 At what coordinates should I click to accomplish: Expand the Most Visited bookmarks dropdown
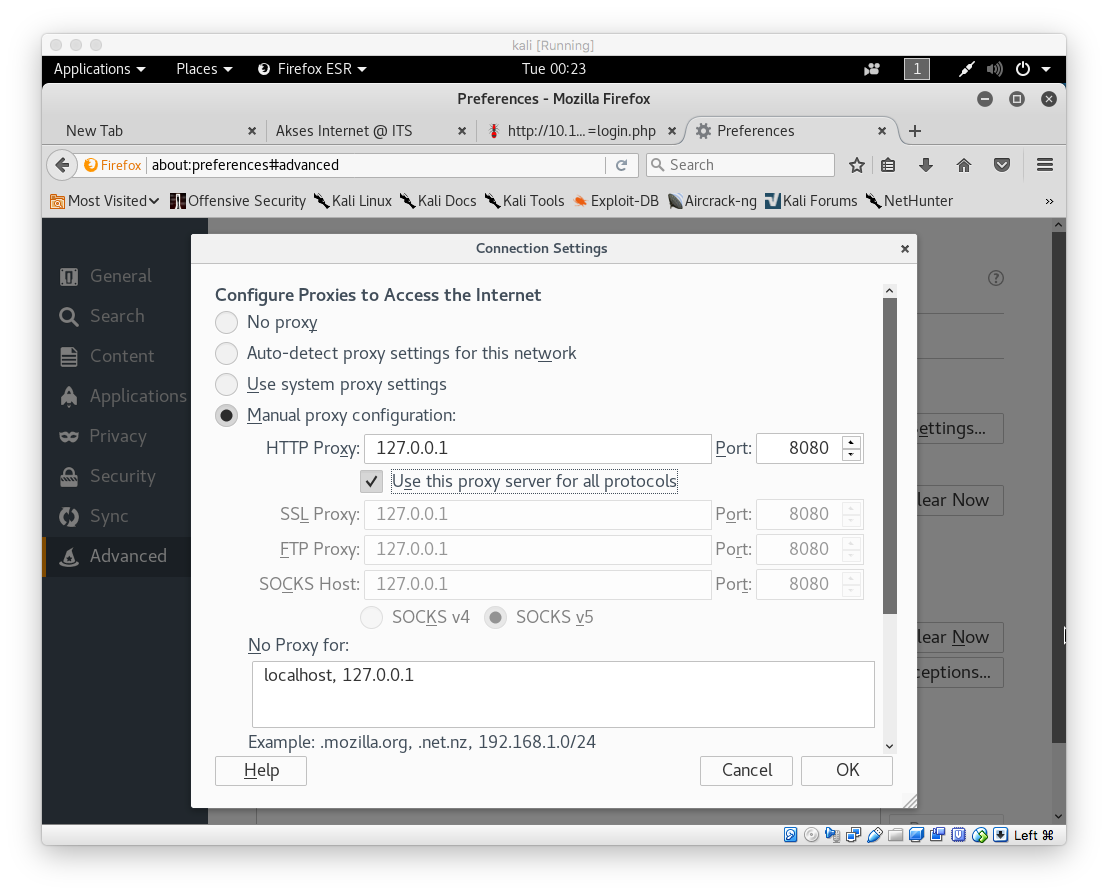coord(105,201)
